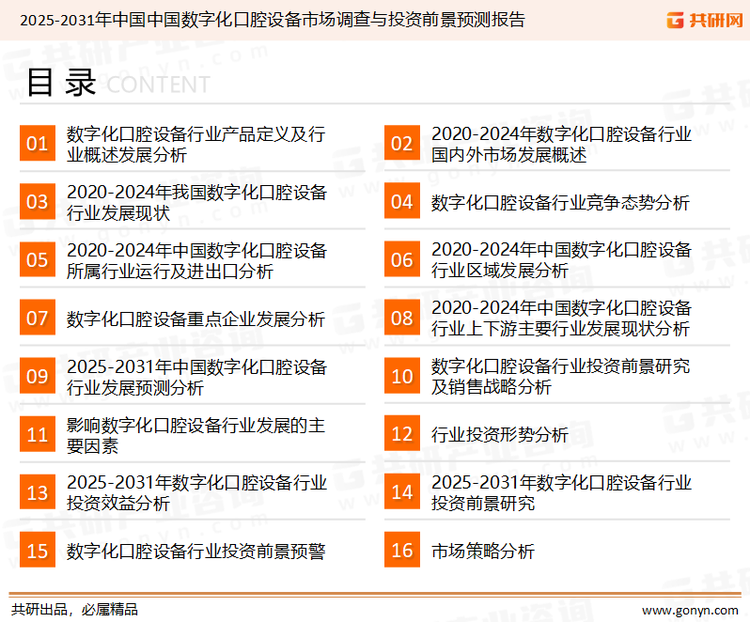This screenshot has width=750, height=622.
Task: Click the orange 02 number box
Action: pyautogui.click(x=402, y=143)
